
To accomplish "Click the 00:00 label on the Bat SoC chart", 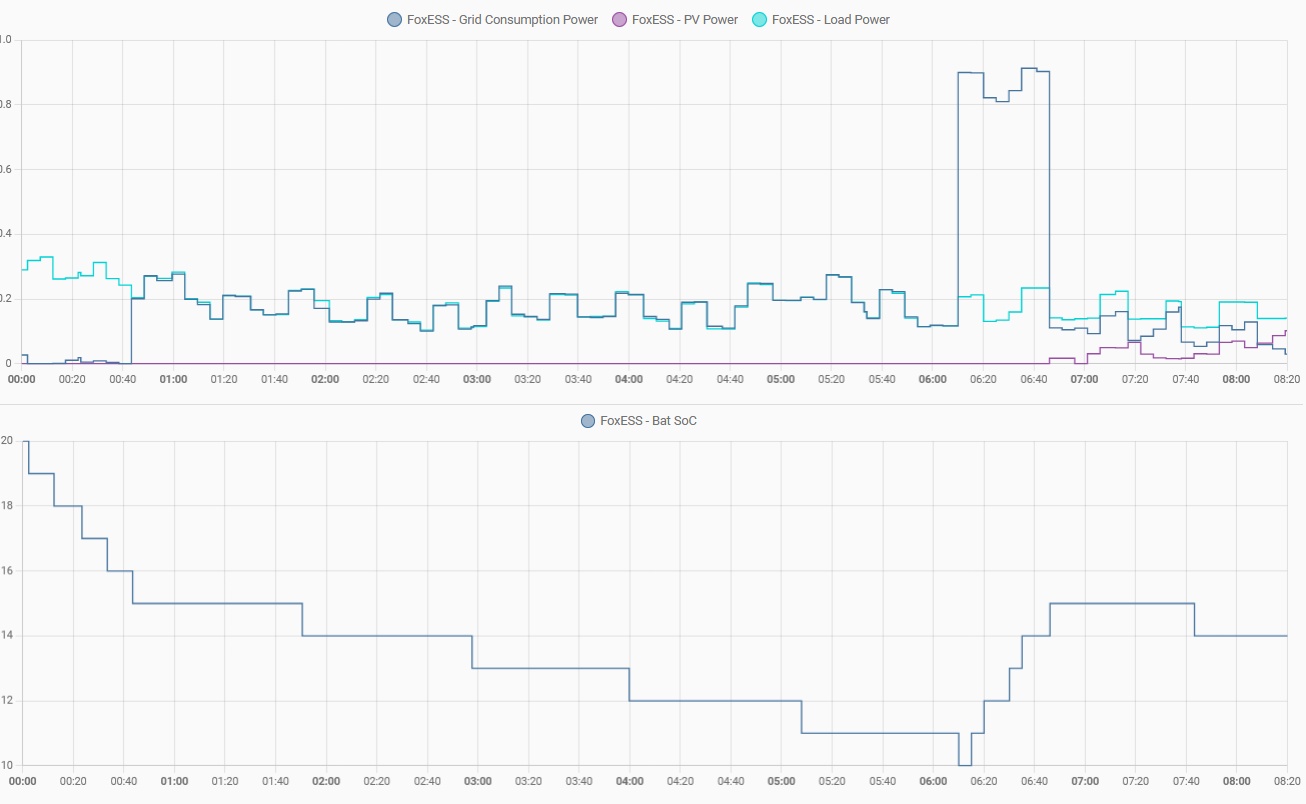I will click(x=22, y=781).
